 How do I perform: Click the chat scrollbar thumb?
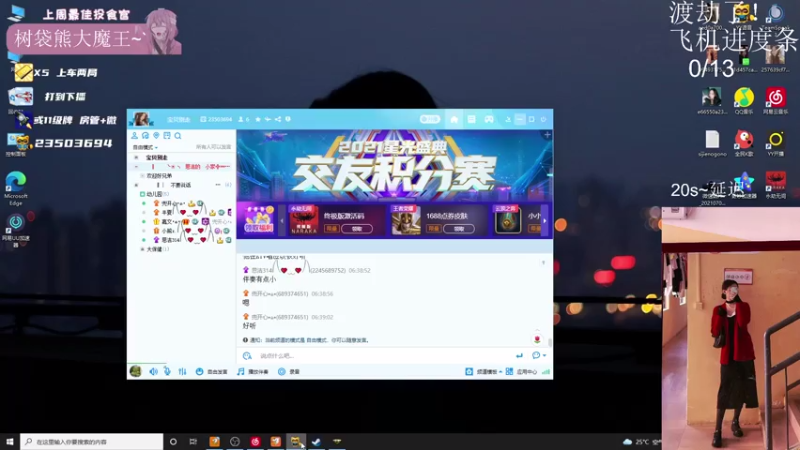click(549, 341)
